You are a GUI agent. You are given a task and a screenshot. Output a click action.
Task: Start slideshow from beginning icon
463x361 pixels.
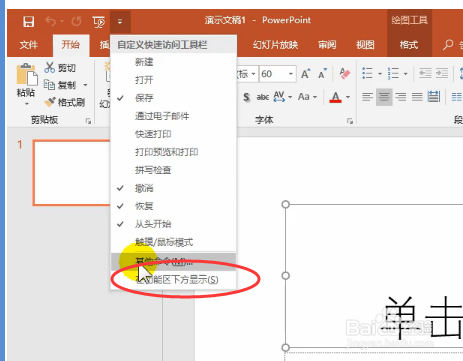click(99, 22)
